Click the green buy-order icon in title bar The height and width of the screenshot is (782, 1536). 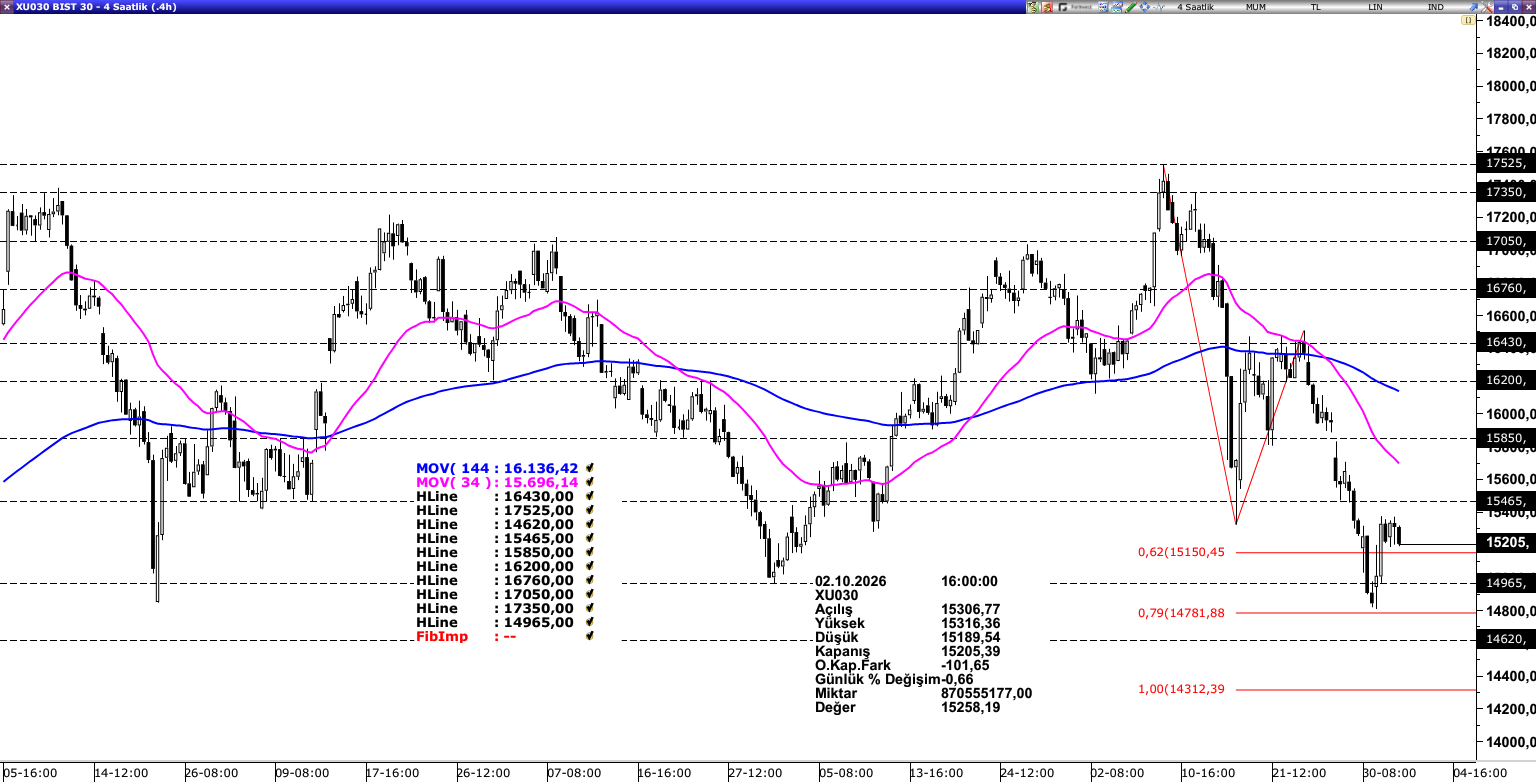pyautogui.click(x=1033, y=7)
